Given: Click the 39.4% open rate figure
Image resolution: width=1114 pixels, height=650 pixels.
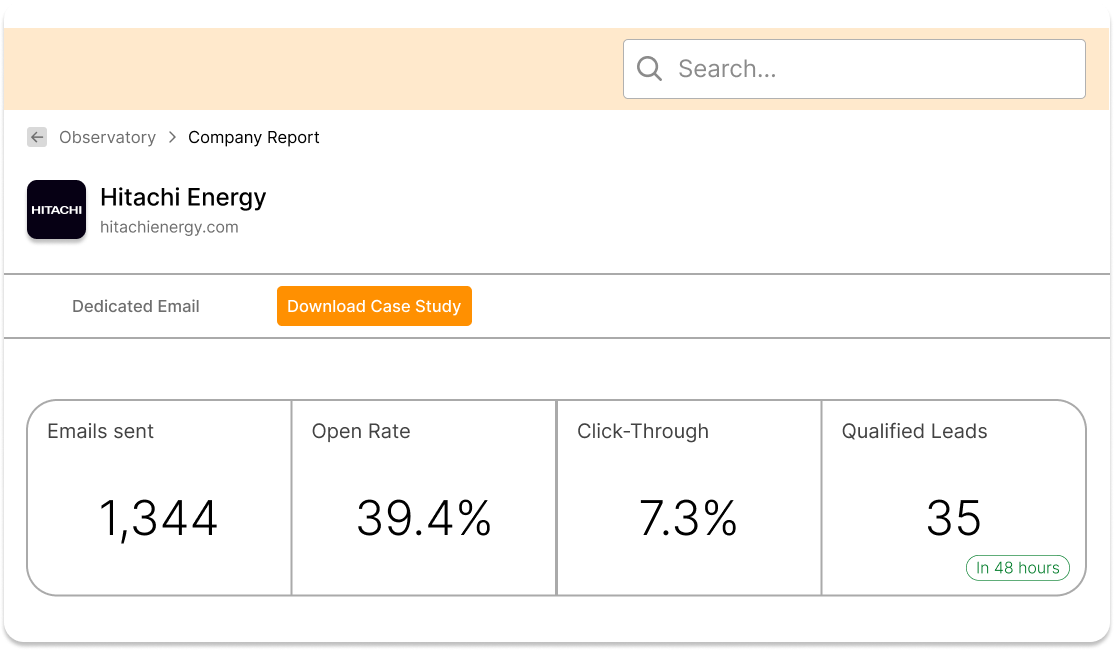Looking at the screenshot, I should click(x=424, y=519).
